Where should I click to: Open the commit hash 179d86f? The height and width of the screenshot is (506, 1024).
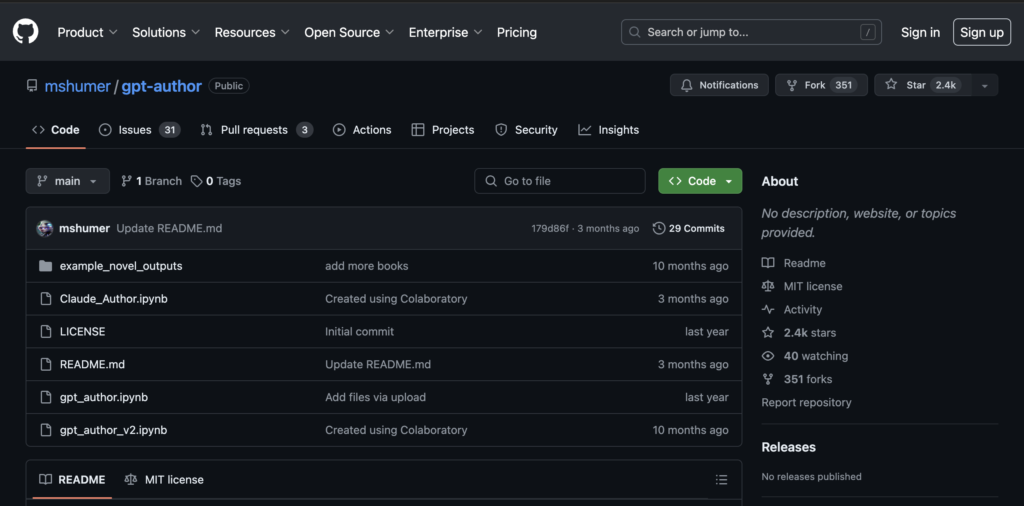550,229
